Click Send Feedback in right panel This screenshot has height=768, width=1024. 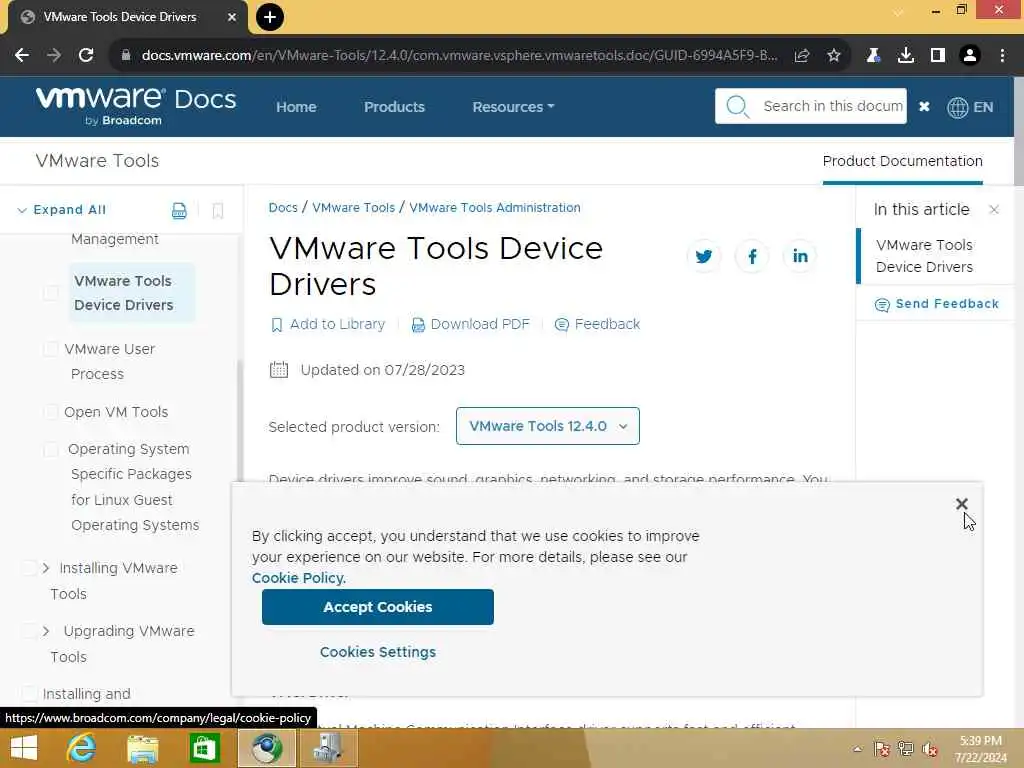[x=936, y=304]
